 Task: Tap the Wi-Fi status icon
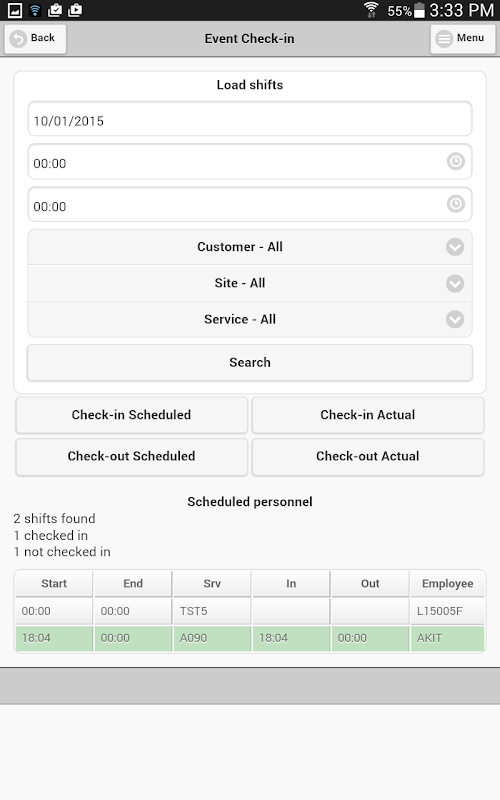(371, 10)
